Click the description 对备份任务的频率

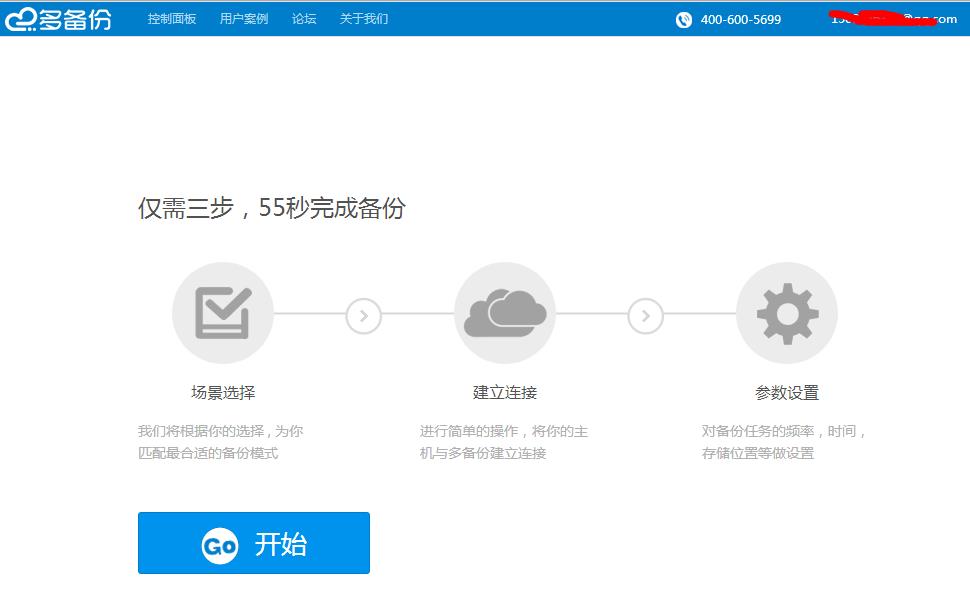pos(784,442)
